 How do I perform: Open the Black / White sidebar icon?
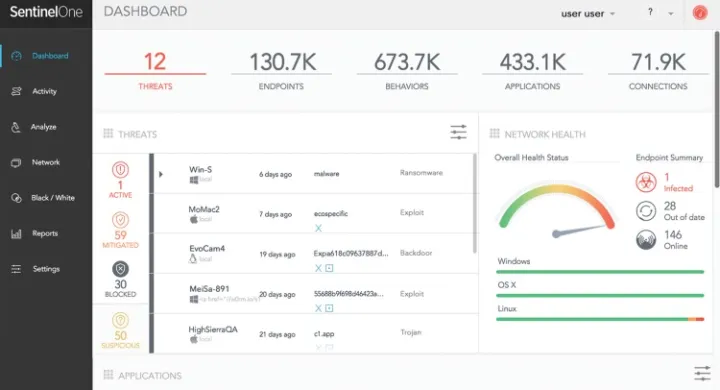(17, 198)
